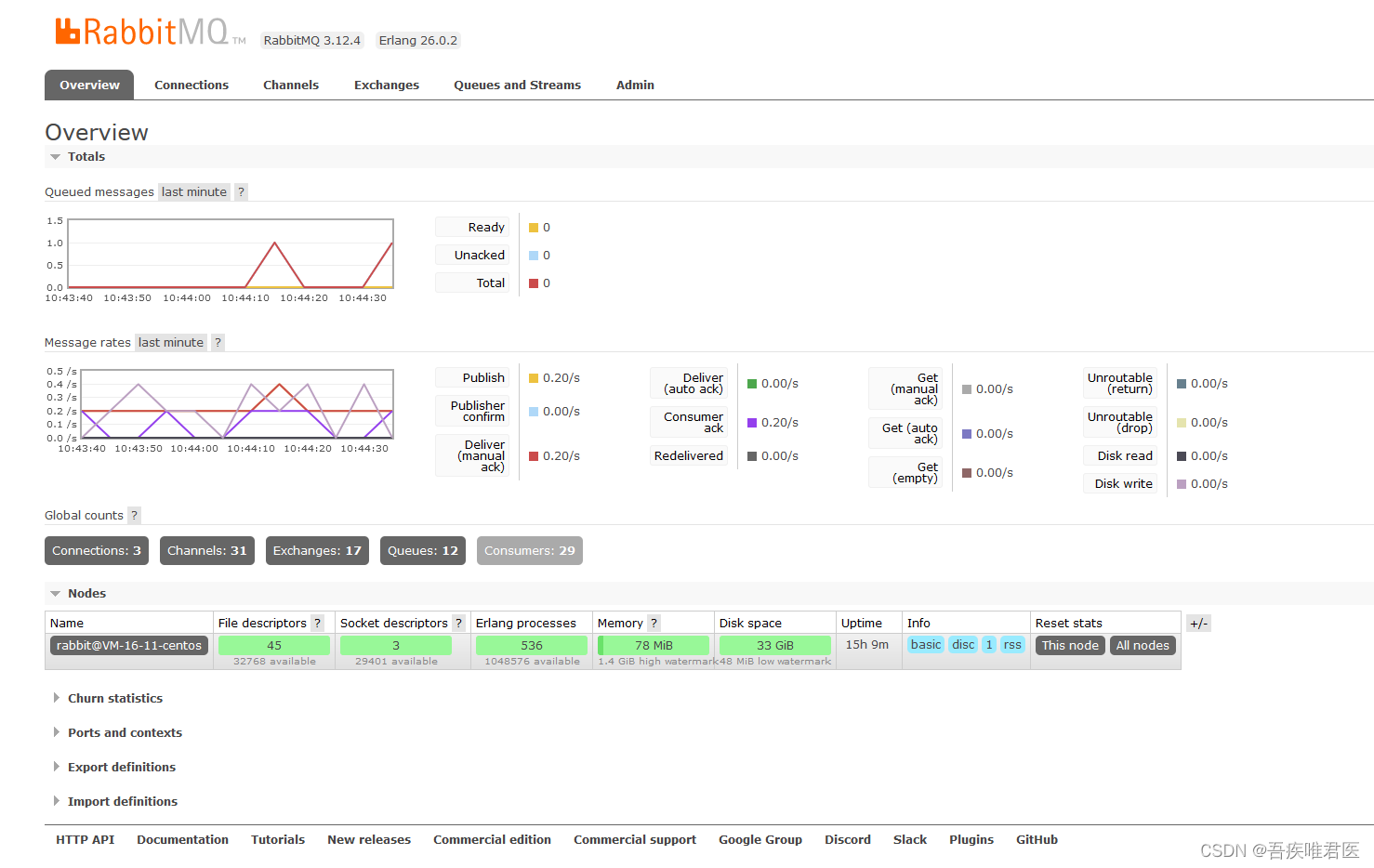
Task: Expand the Ports and contexts section
Action: (x=125, y=733)
